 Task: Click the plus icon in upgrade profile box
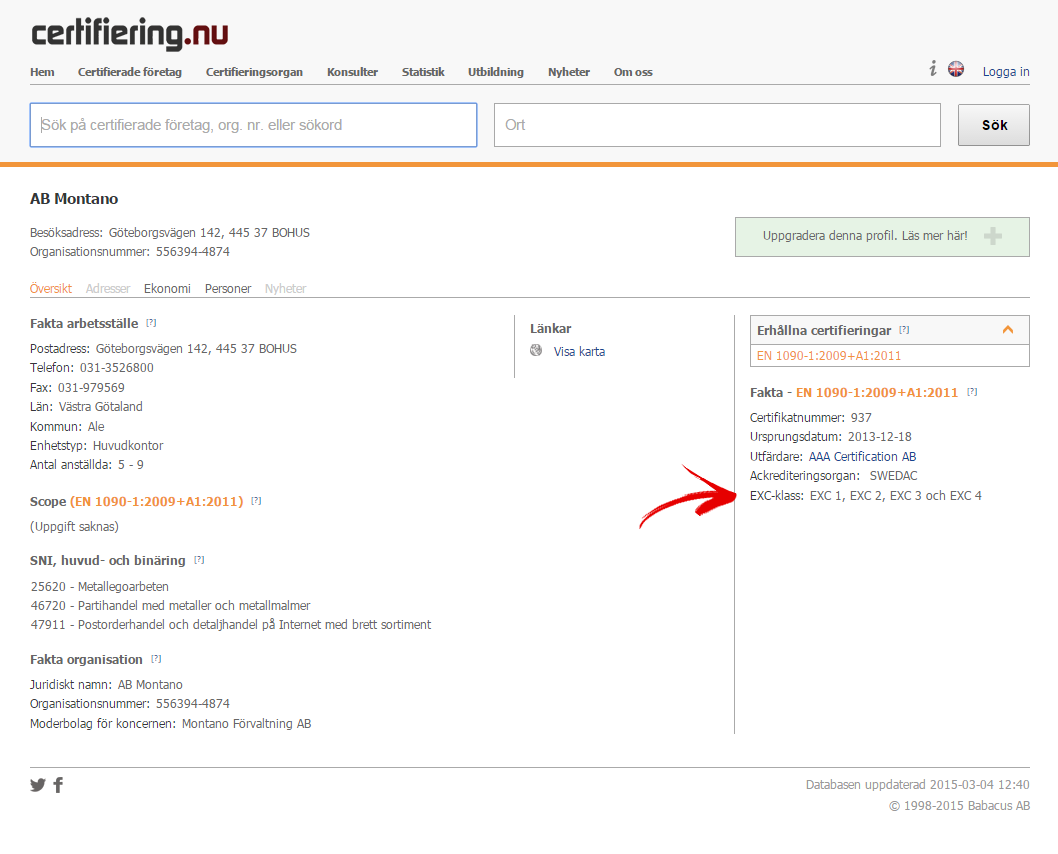993,236
